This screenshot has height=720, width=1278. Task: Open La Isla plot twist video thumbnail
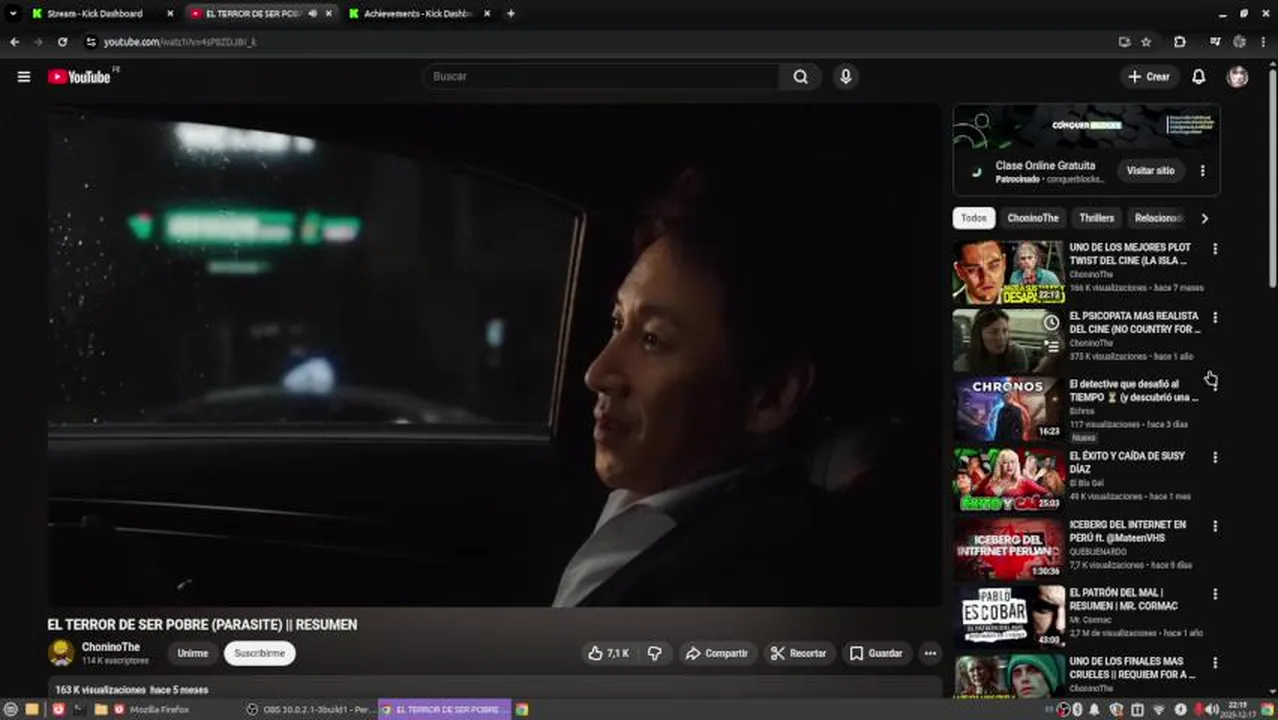pos(1008,272)
